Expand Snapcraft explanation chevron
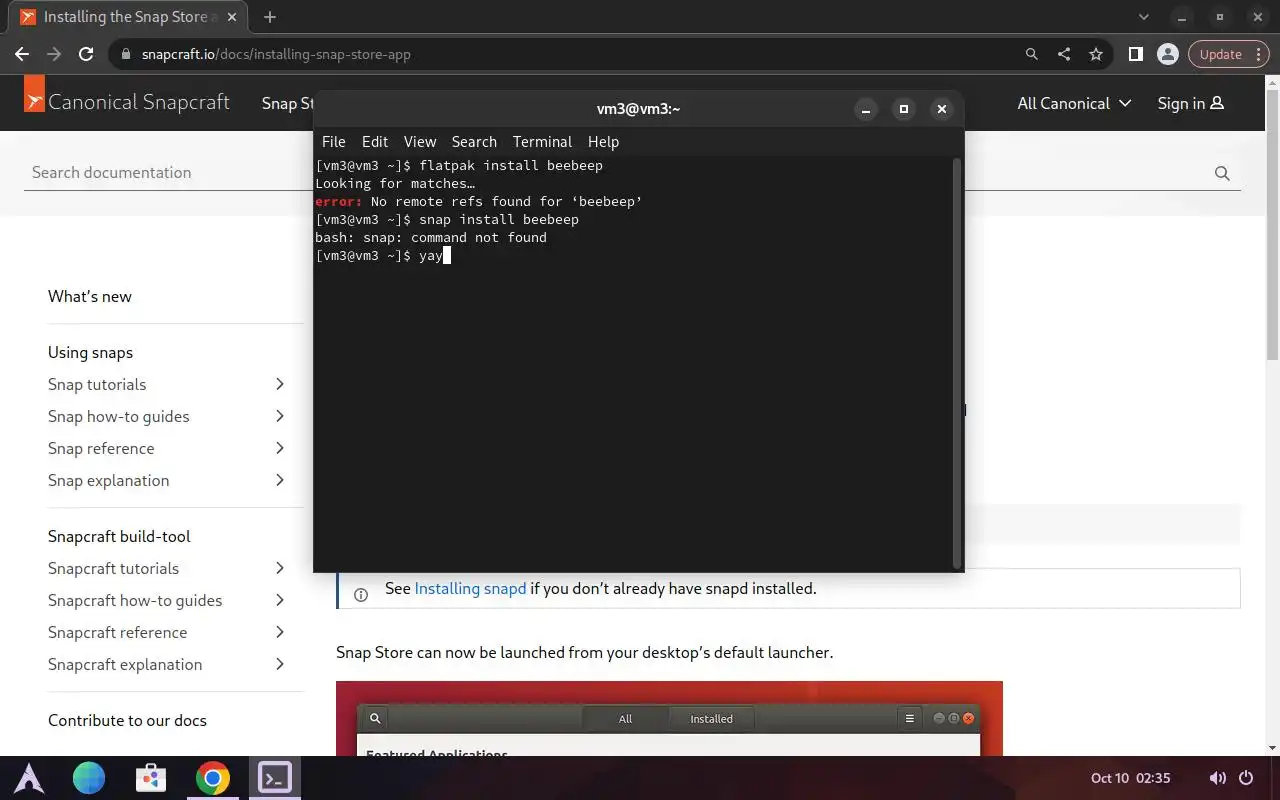Image resolution: width=1280 pixels, height=800 pixels. (280, 664)
